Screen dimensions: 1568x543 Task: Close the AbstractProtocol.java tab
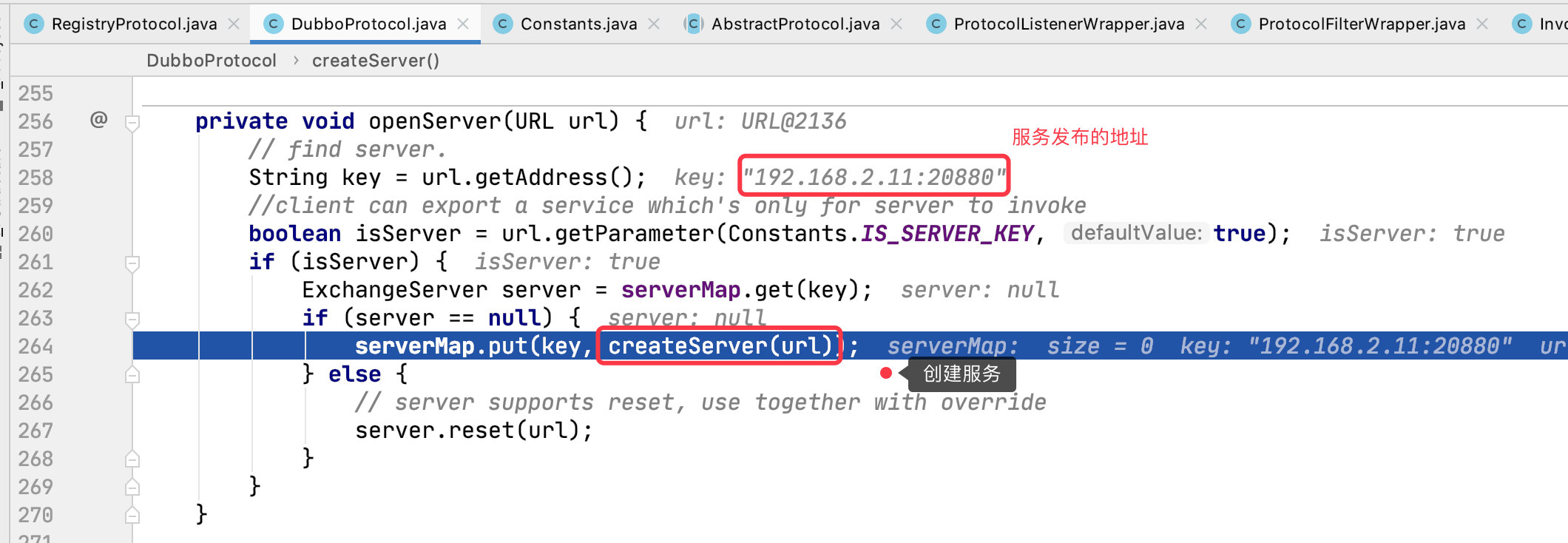click(896, 24)
